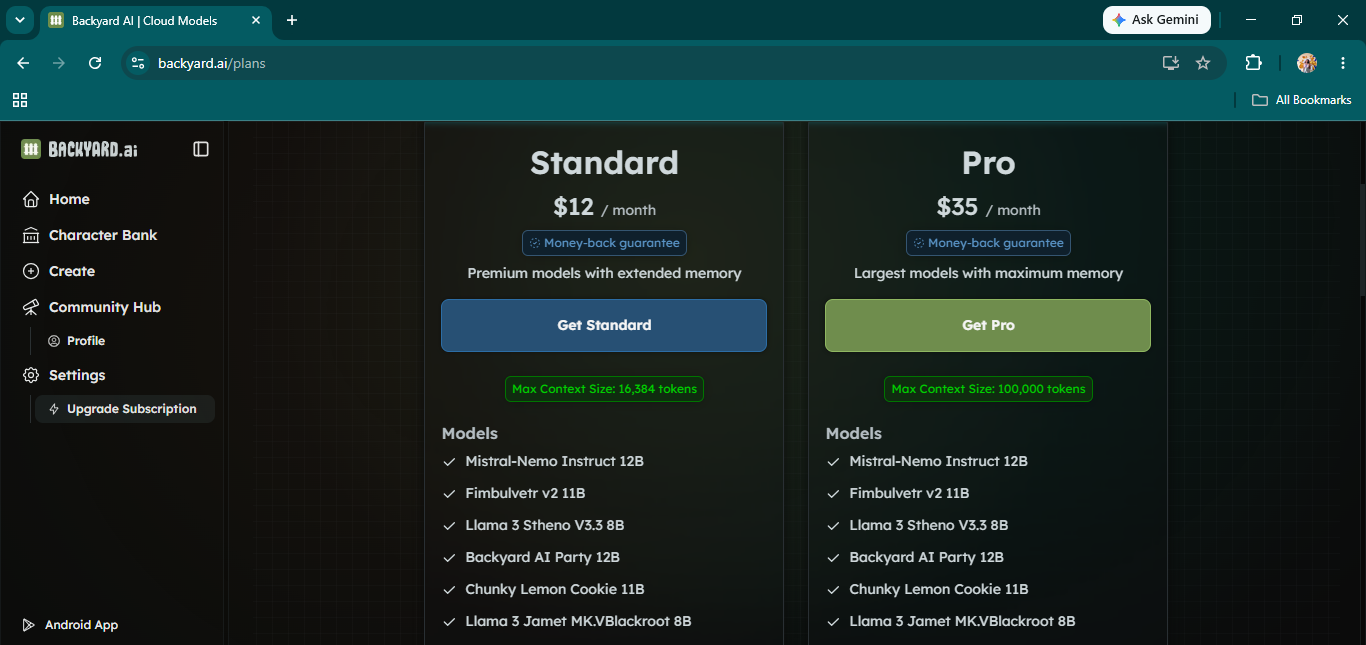Image resolution: width=1366 pixels, height=645 pixels.
Task: Click the Get Standard button
Action: tap(604, 325)
